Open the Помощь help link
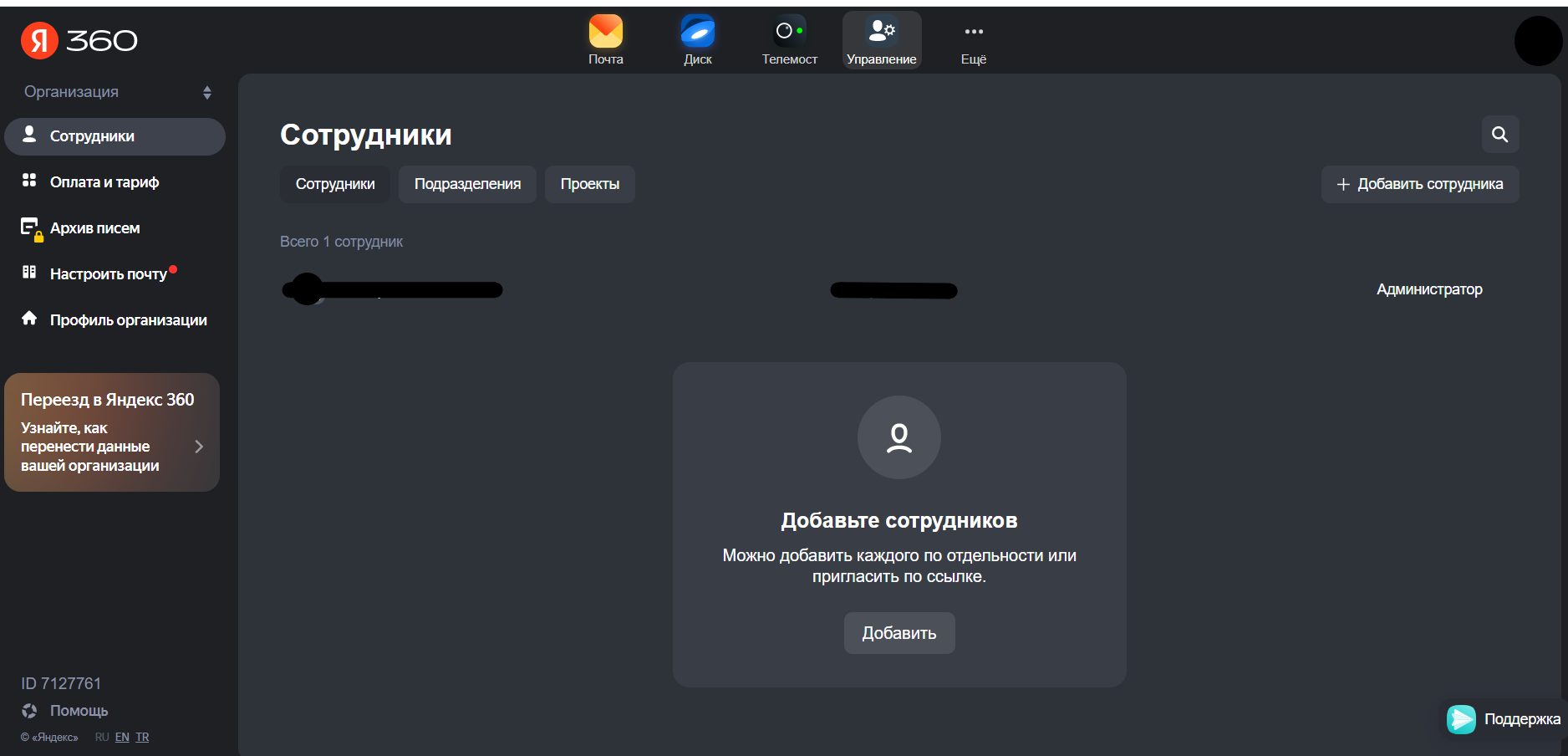The height and width of the screenshot is (756, 1568). 65,711
